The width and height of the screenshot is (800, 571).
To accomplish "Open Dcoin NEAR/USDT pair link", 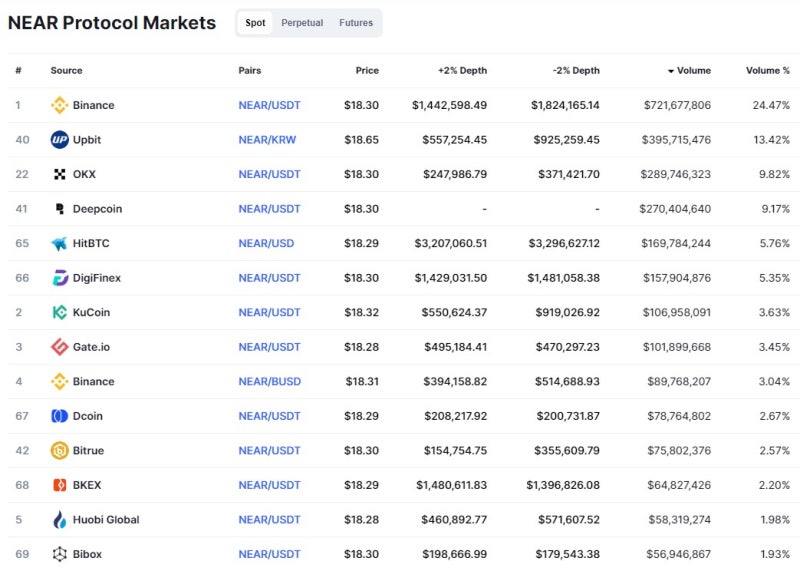I will click(x=269, y=416).
